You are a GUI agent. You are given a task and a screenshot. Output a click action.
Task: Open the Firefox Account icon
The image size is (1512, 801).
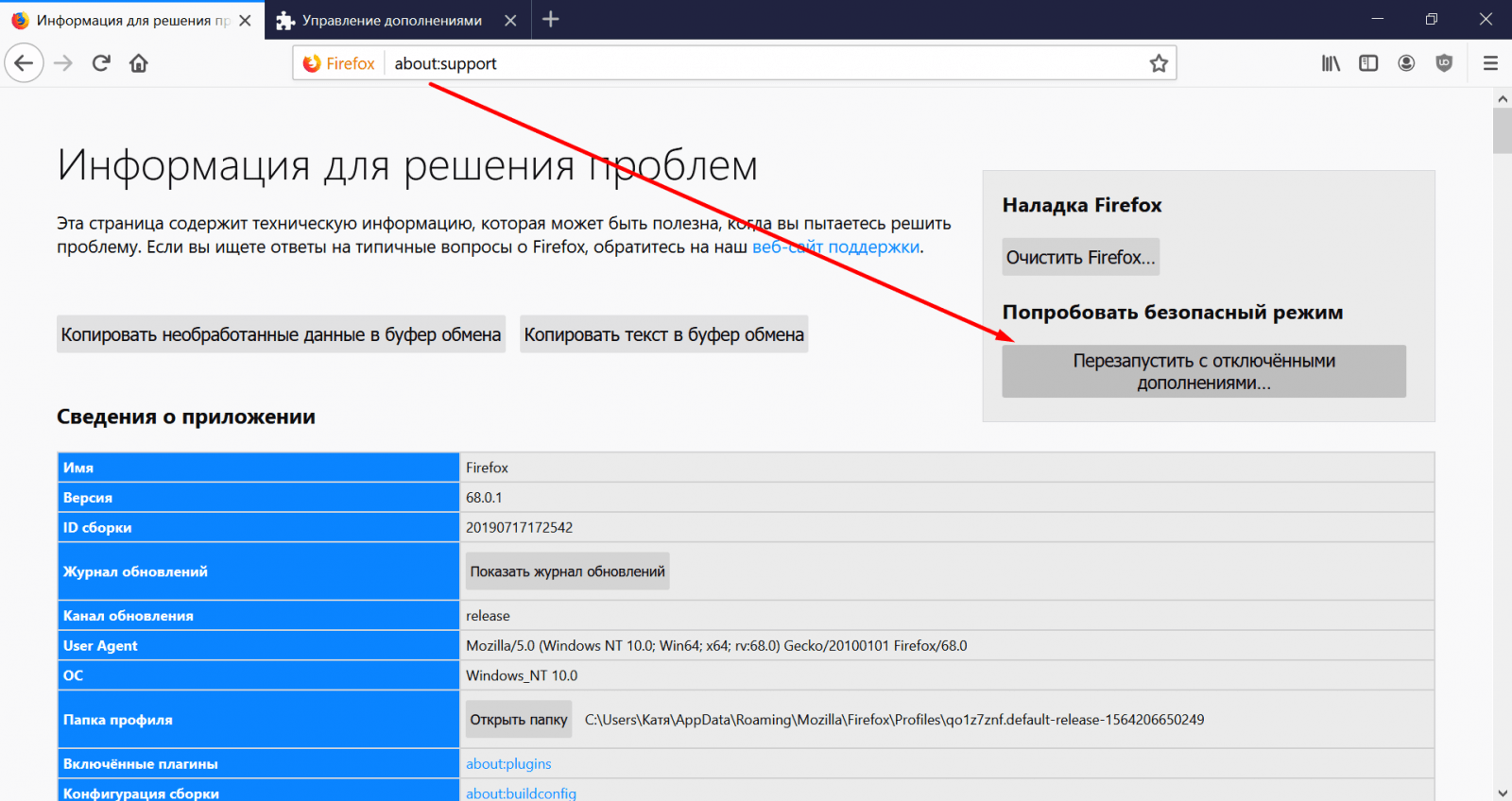[x=1406, y=63]
